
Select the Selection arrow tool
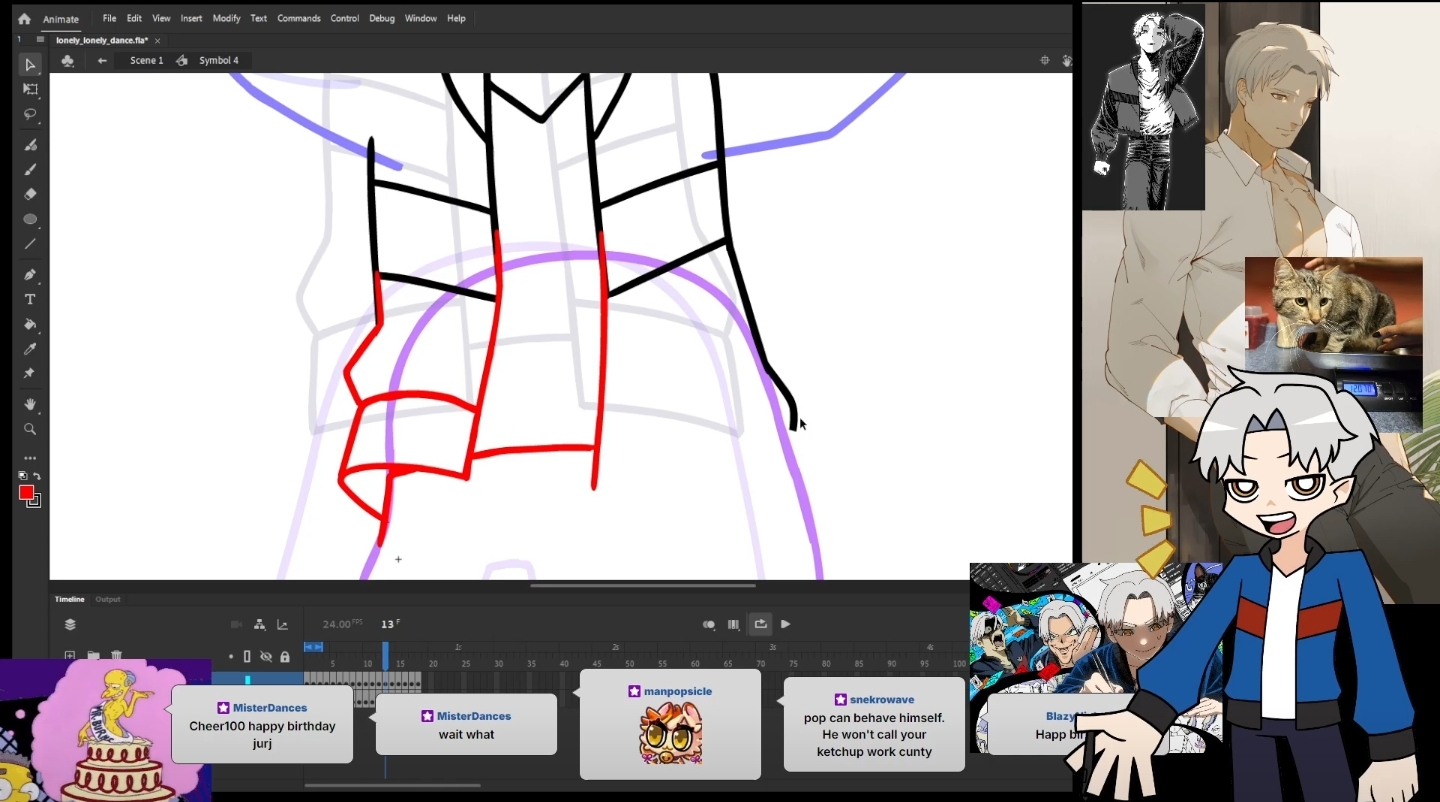[x=30, y=65]
